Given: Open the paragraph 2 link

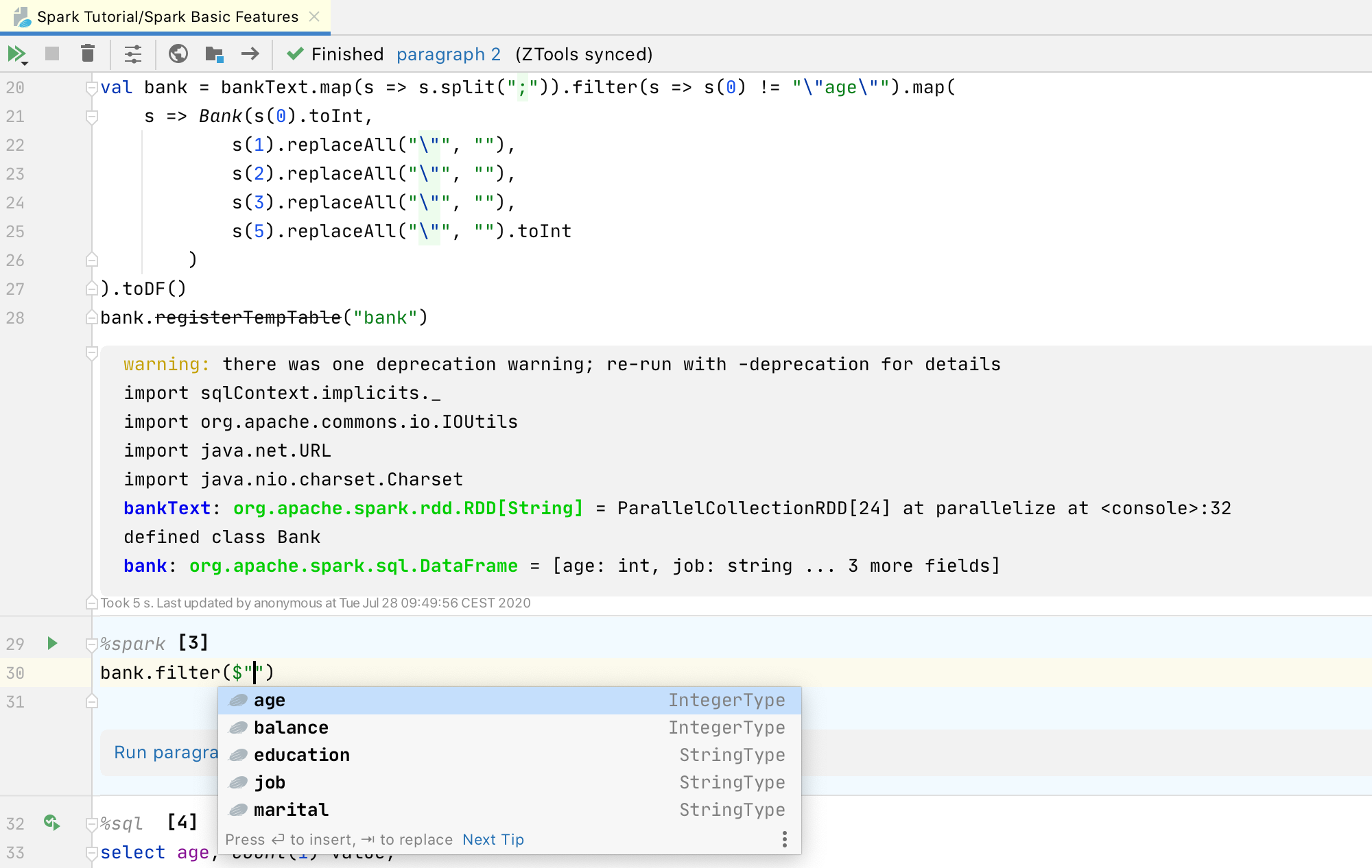Looking at the screenshot, I should [x=449, y=54].
